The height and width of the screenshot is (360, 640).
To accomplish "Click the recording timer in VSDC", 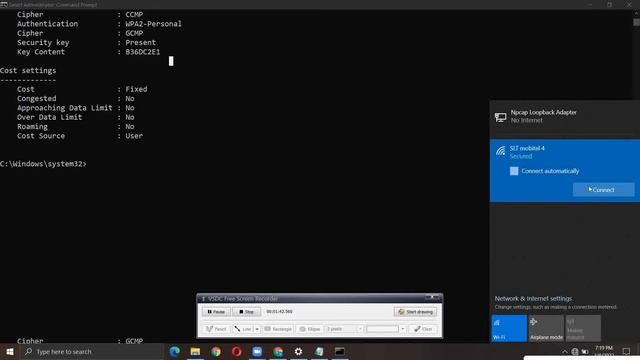I will [280, 311].
